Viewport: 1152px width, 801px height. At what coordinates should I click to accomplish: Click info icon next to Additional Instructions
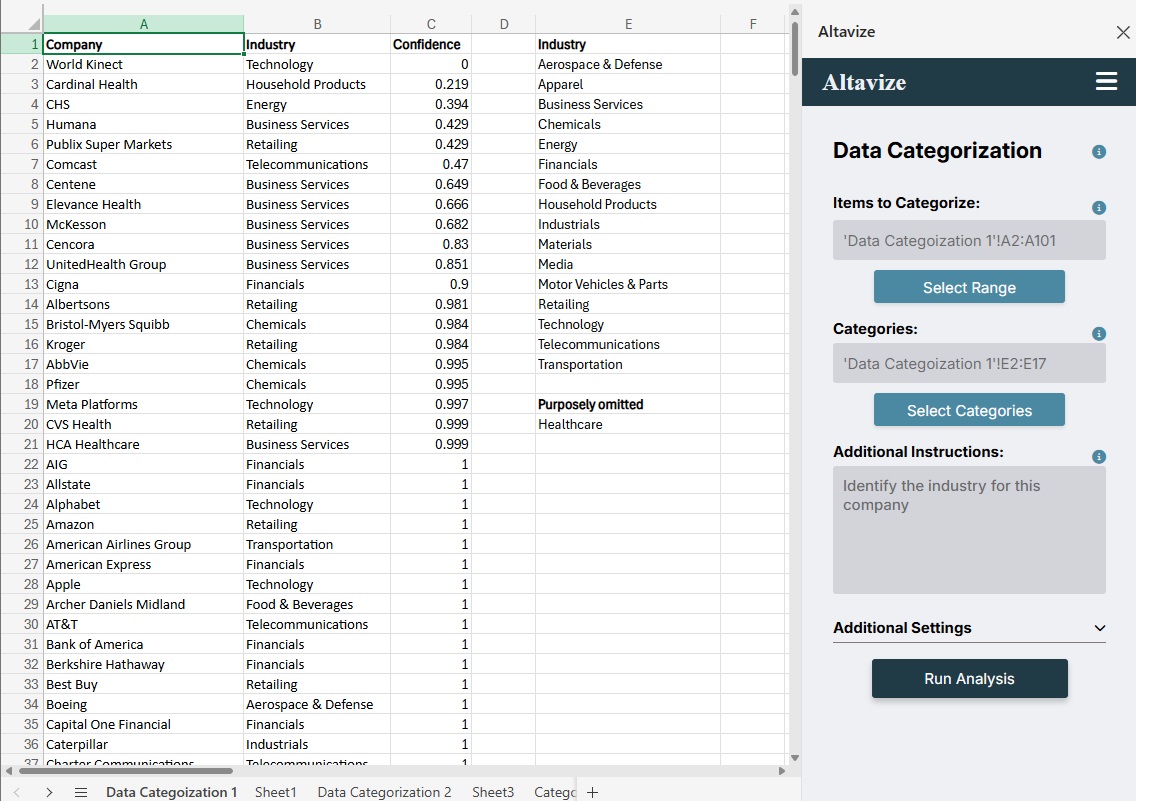click(1098, 457)
